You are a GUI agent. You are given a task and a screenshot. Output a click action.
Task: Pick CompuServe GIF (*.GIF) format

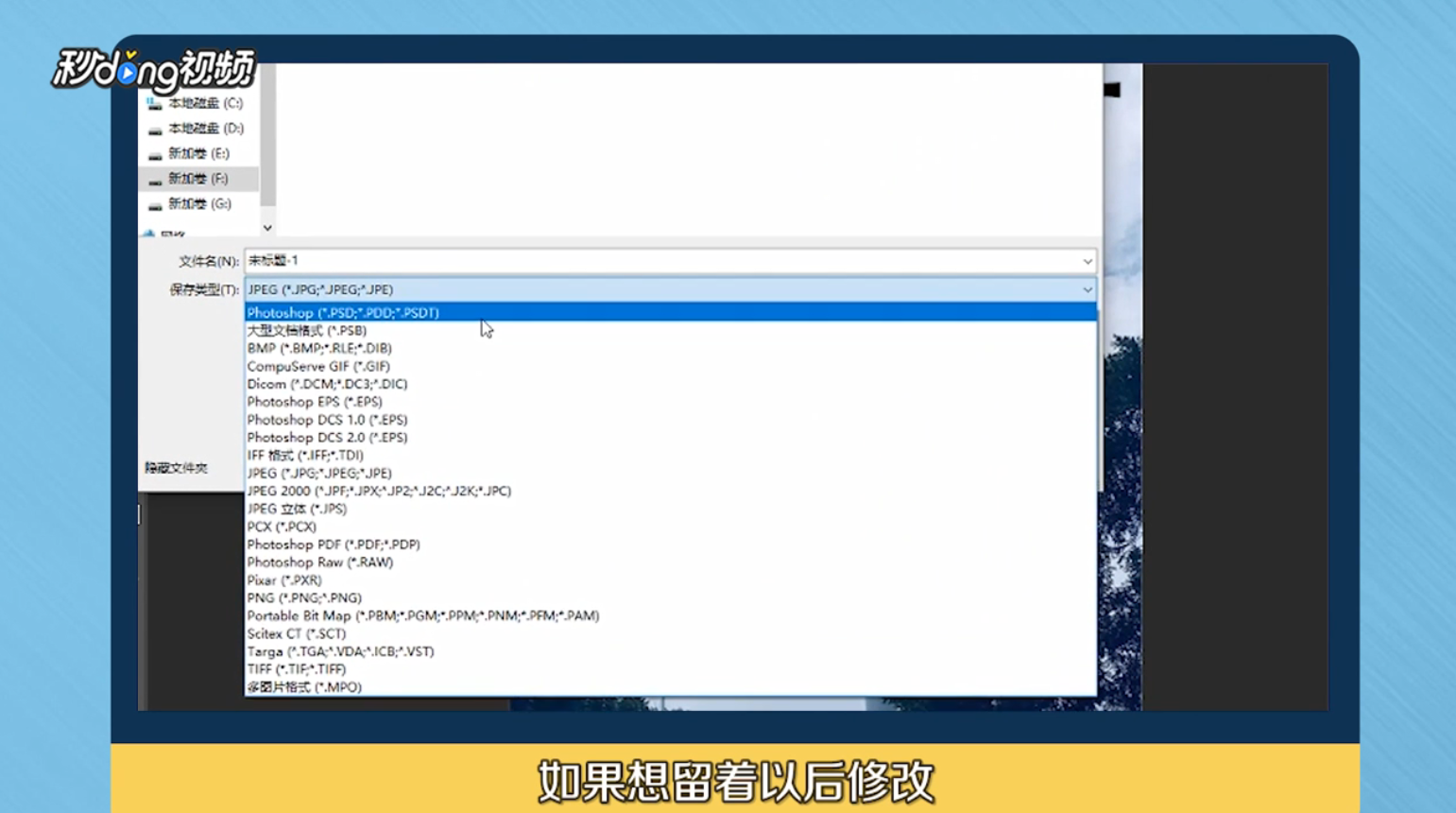(670, 366)
